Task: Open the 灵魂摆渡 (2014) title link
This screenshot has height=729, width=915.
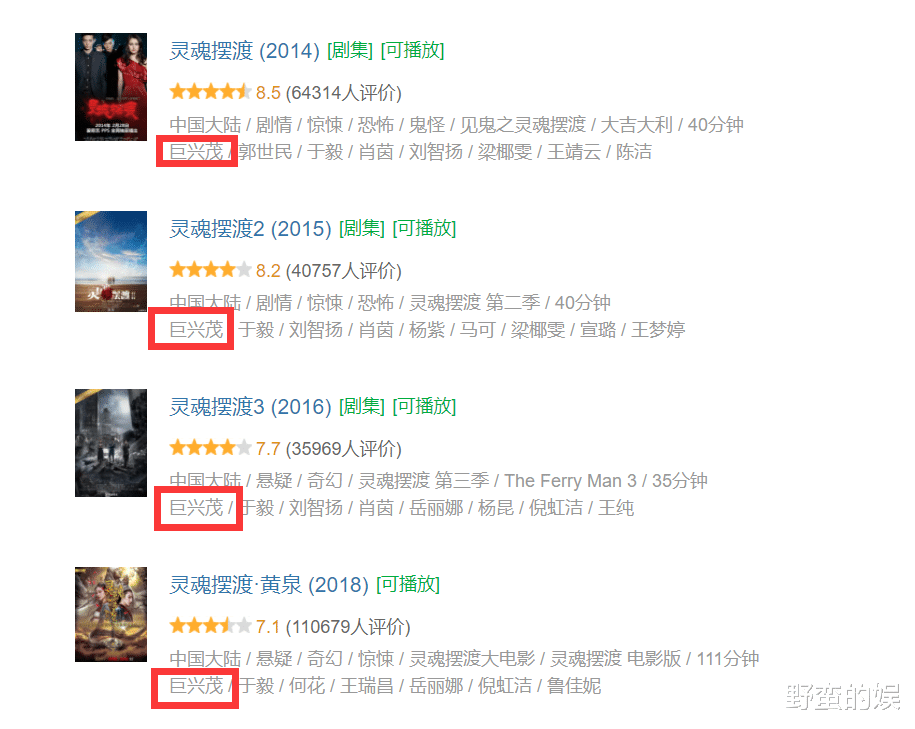Action: (x=245, y=51)
